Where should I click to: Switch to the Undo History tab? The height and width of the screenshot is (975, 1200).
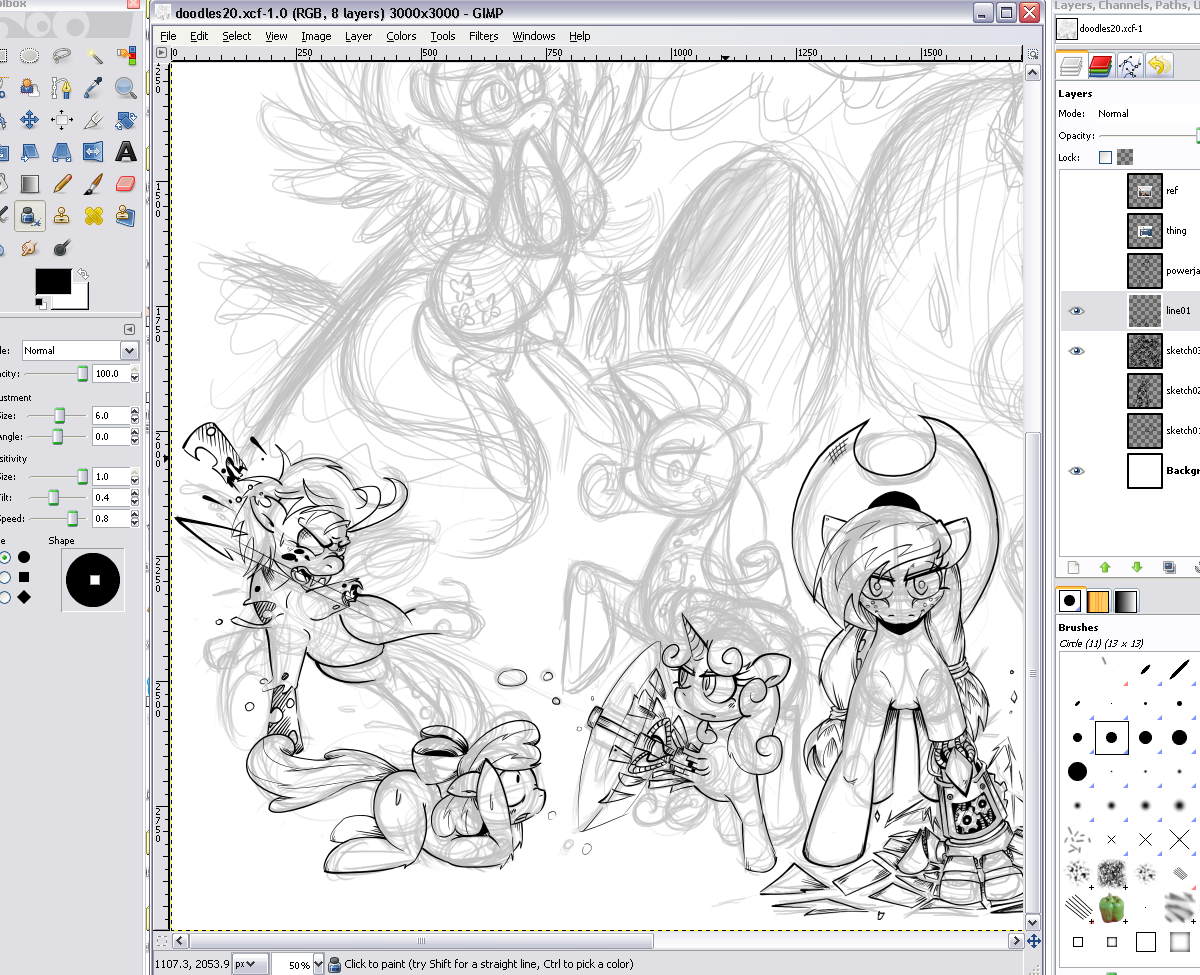tap(1158, 66)
